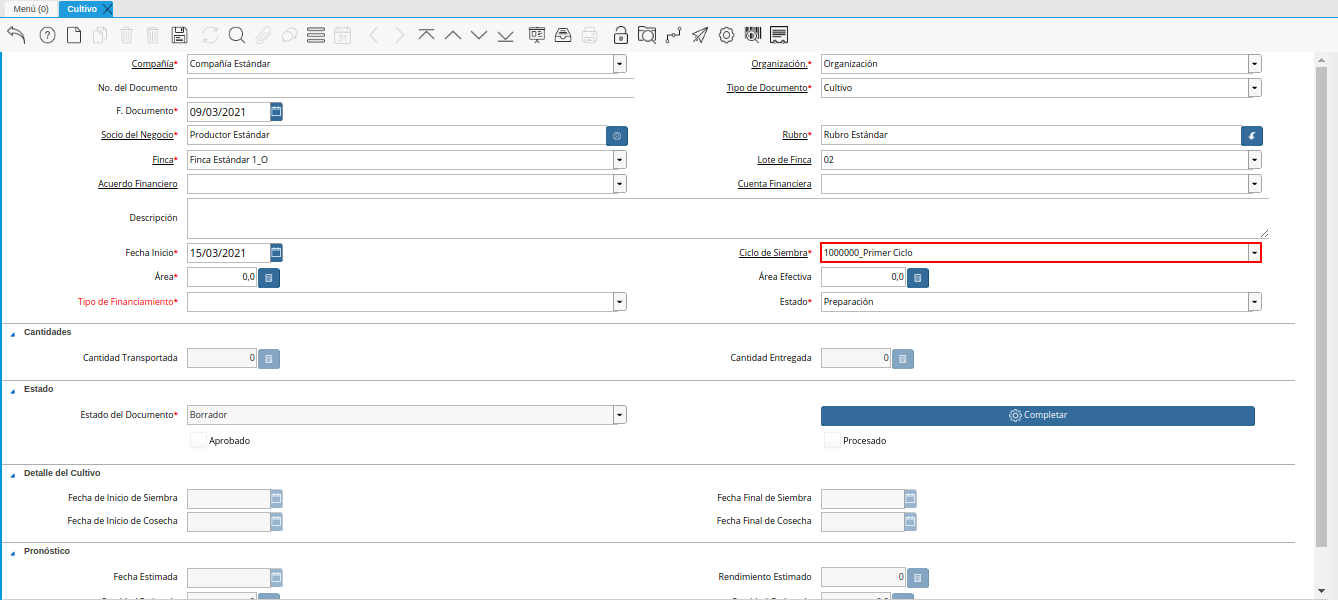Open calendar picker for F. Documento
The width and height of the screenshot is (1338, 601).
pos(277,111)
